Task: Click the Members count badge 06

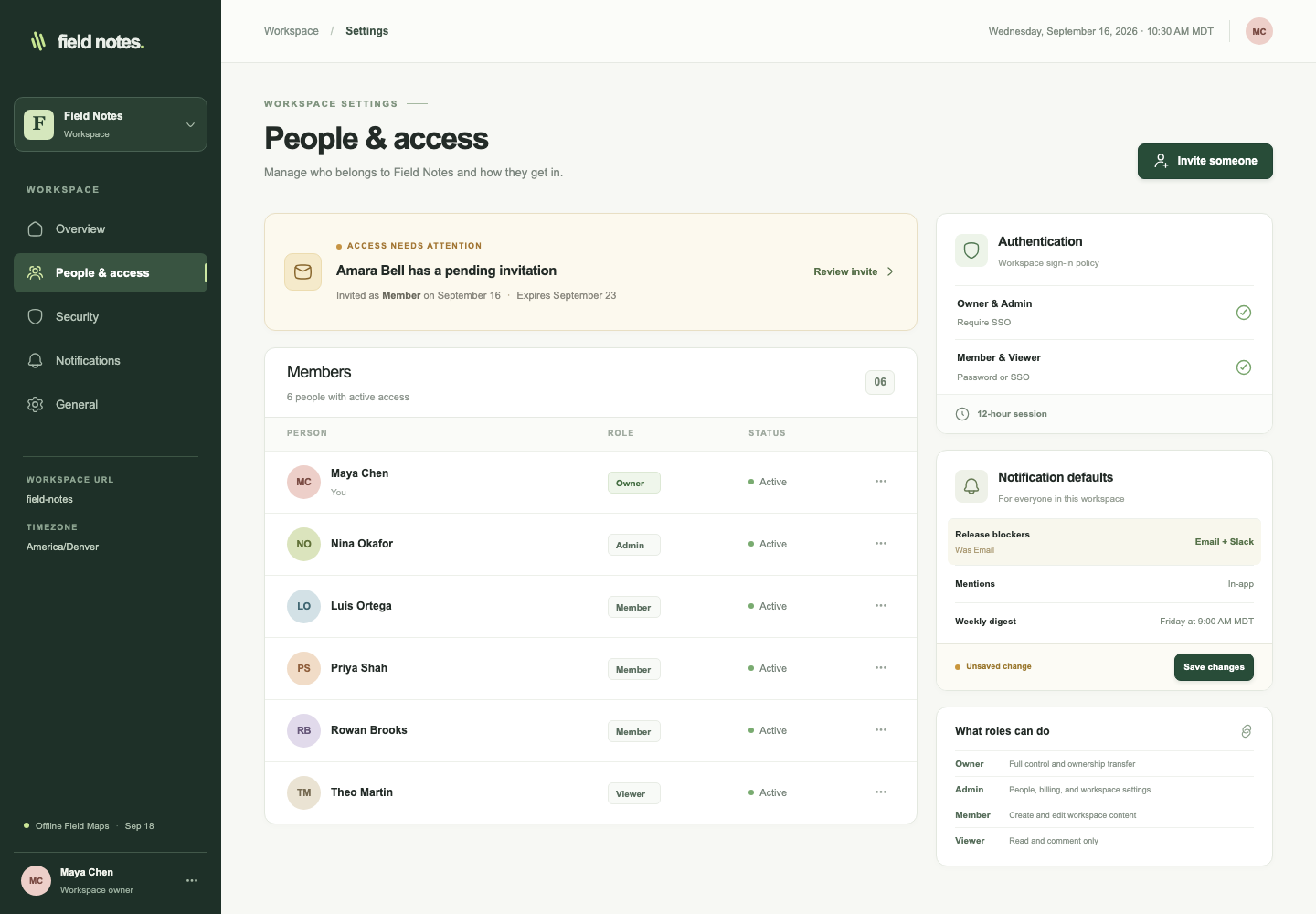Action: (x=880, y=382)
